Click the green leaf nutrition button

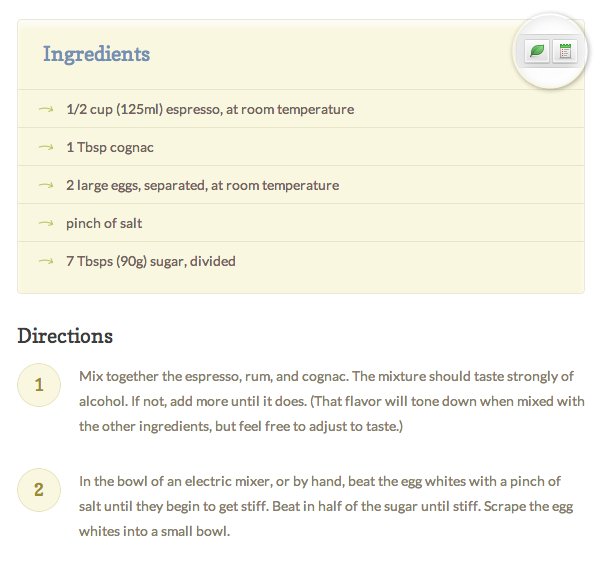537,51
